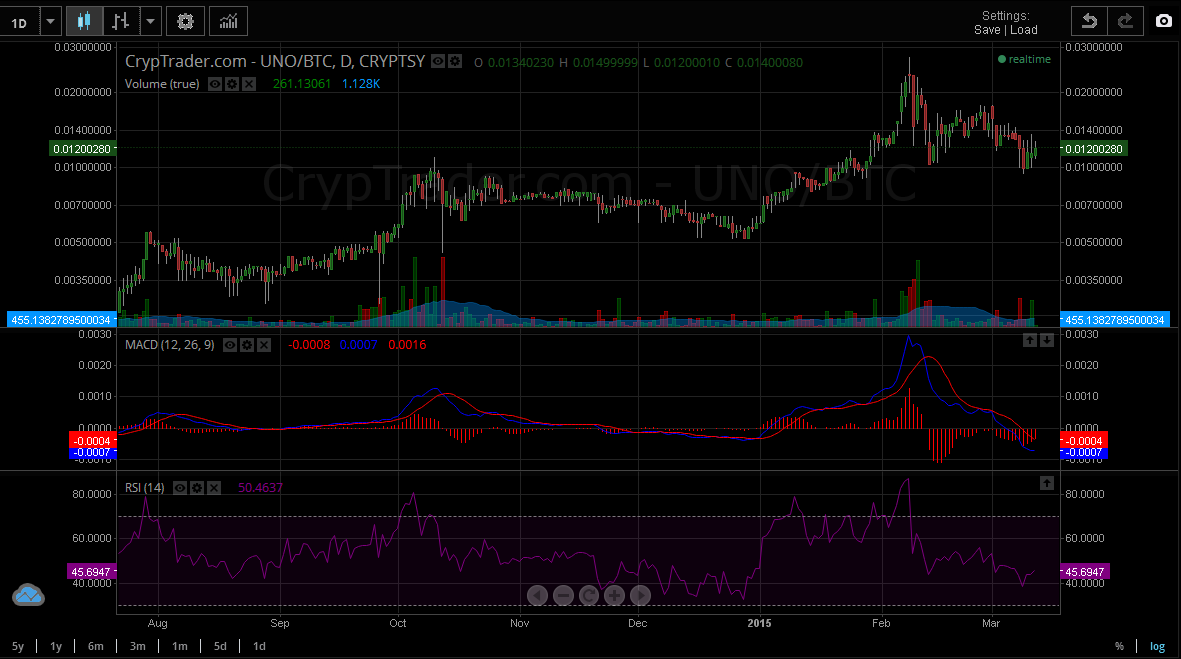Click the volume value 1.128K
The width and height of the screenshot is (1181, 659).
(361, 84)
